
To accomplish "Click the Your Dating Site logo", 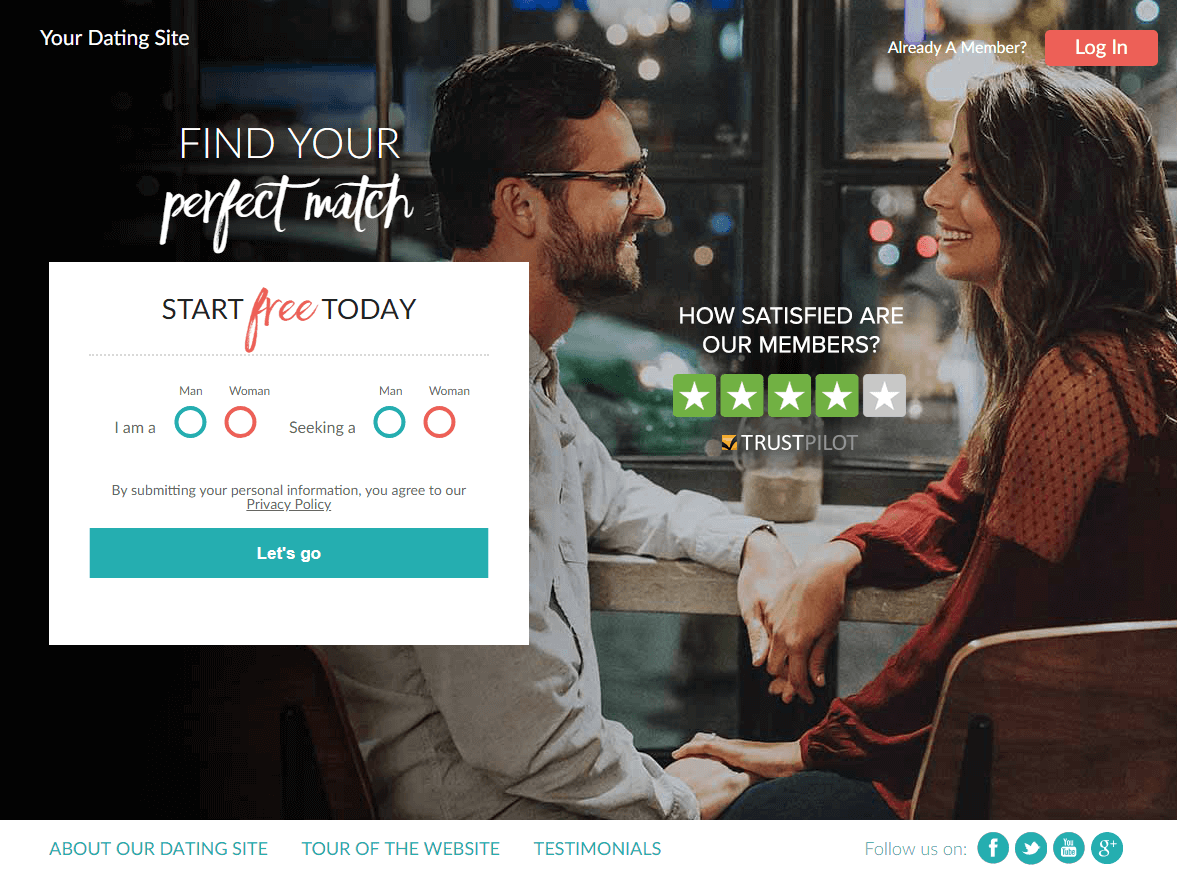I will (x=114, y=38).
